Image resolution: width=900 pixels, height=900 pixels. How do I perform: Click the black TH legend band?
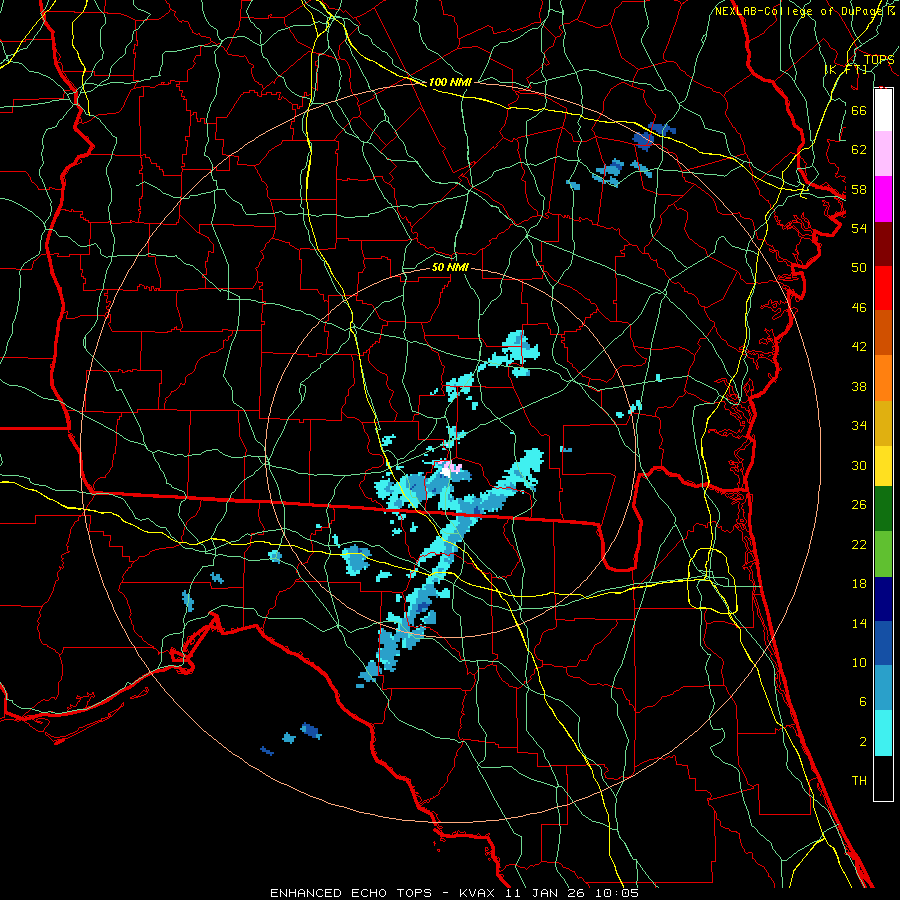tap(883, 778)
